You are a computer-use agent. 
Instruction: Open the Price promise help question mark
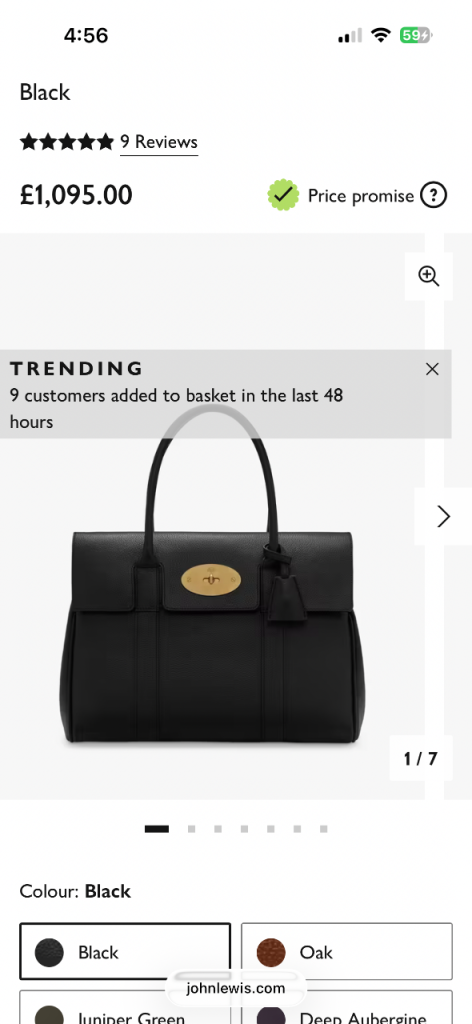point(433,195)
